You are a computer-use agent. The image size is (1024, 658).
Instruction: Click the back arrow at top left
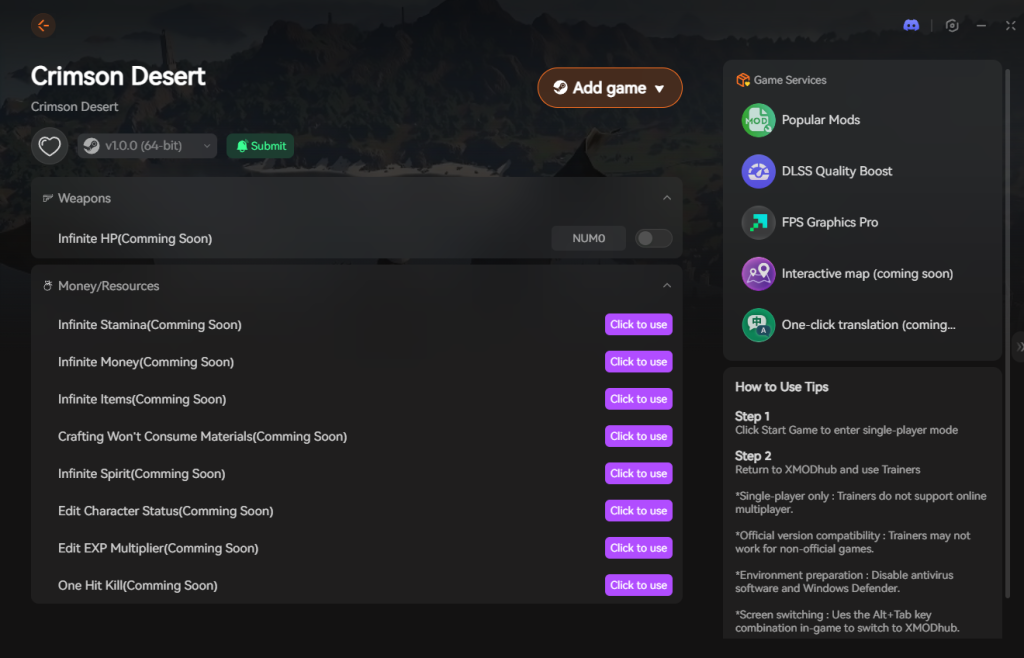42,25
